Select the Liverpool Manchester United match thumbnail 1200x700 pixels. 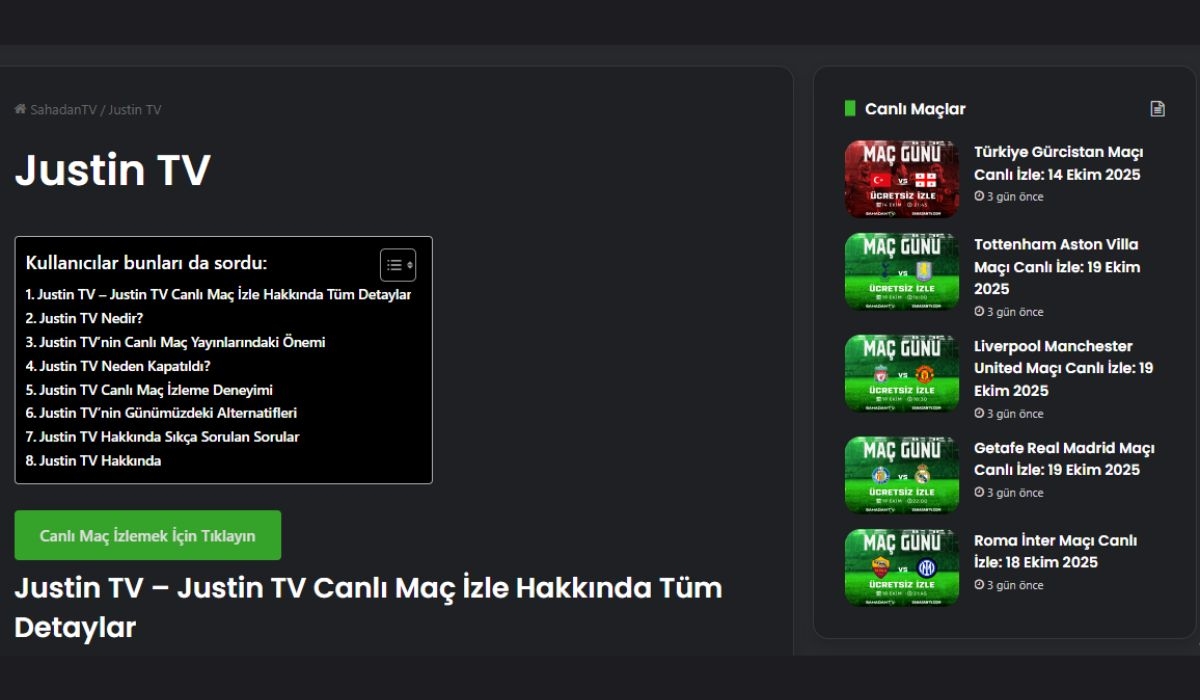click(901, 373)
